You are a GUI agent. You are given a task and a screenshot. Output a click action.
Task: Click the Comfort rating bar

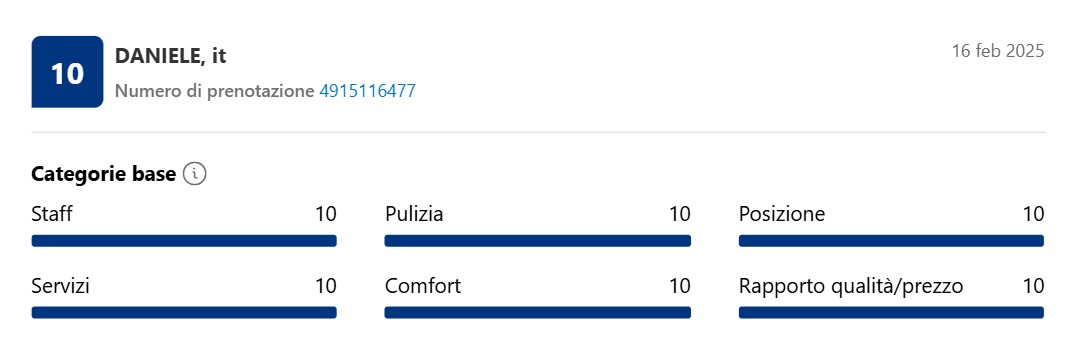click(537, 312)
